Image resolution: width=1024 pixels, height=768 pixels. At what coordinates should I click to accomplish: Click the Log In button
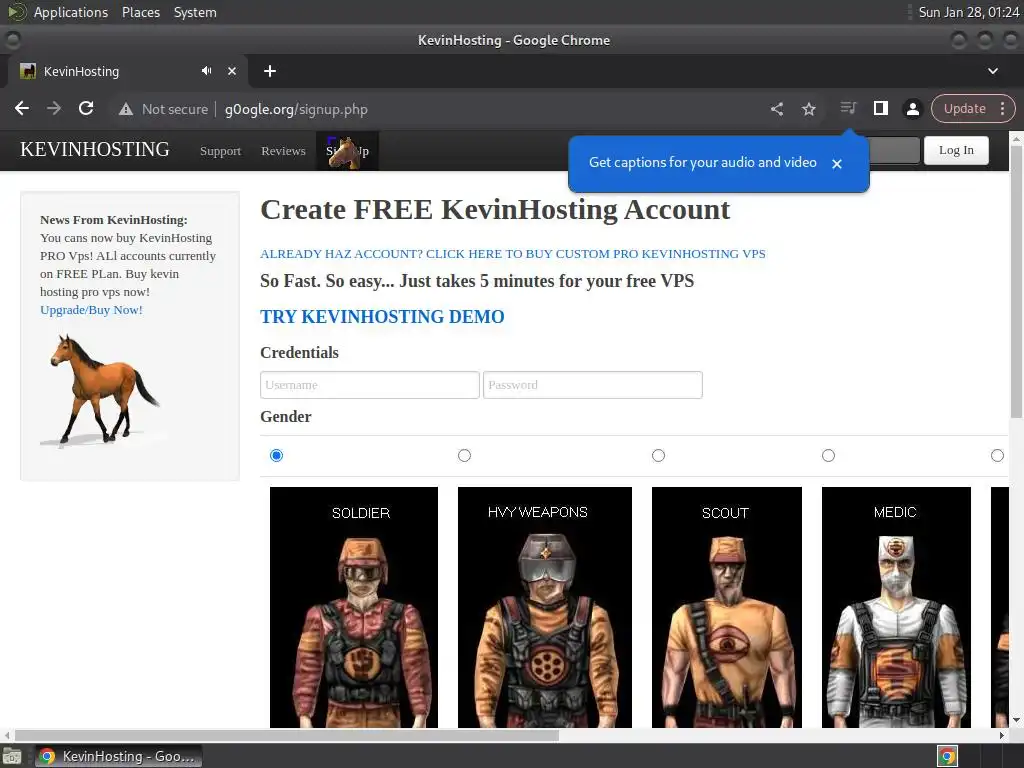pos(956,150)
